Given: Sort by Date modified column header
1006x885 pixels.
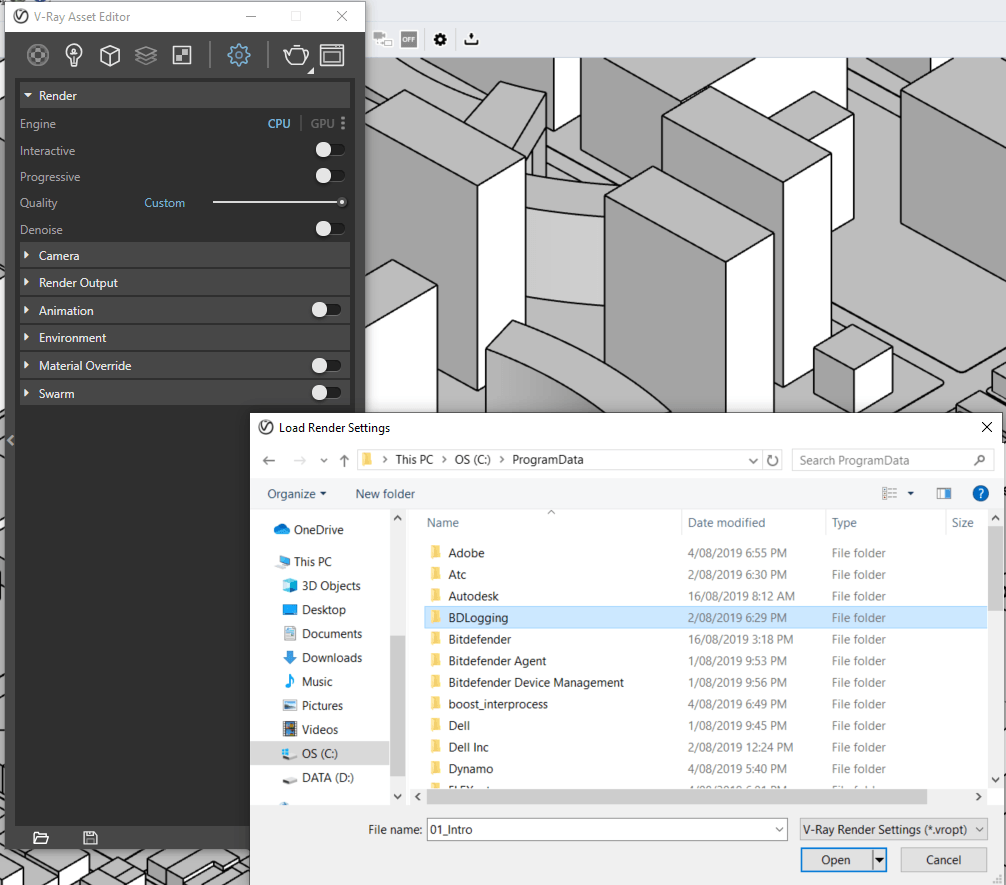Looking at the screenshot, I should tap(726, 522).
